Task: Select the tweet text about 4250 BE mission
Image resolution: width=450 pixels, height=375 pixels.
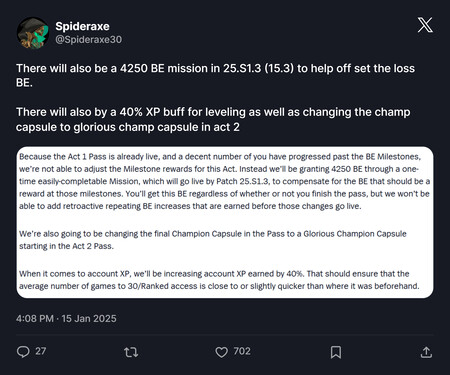Action: coord(215,75)
